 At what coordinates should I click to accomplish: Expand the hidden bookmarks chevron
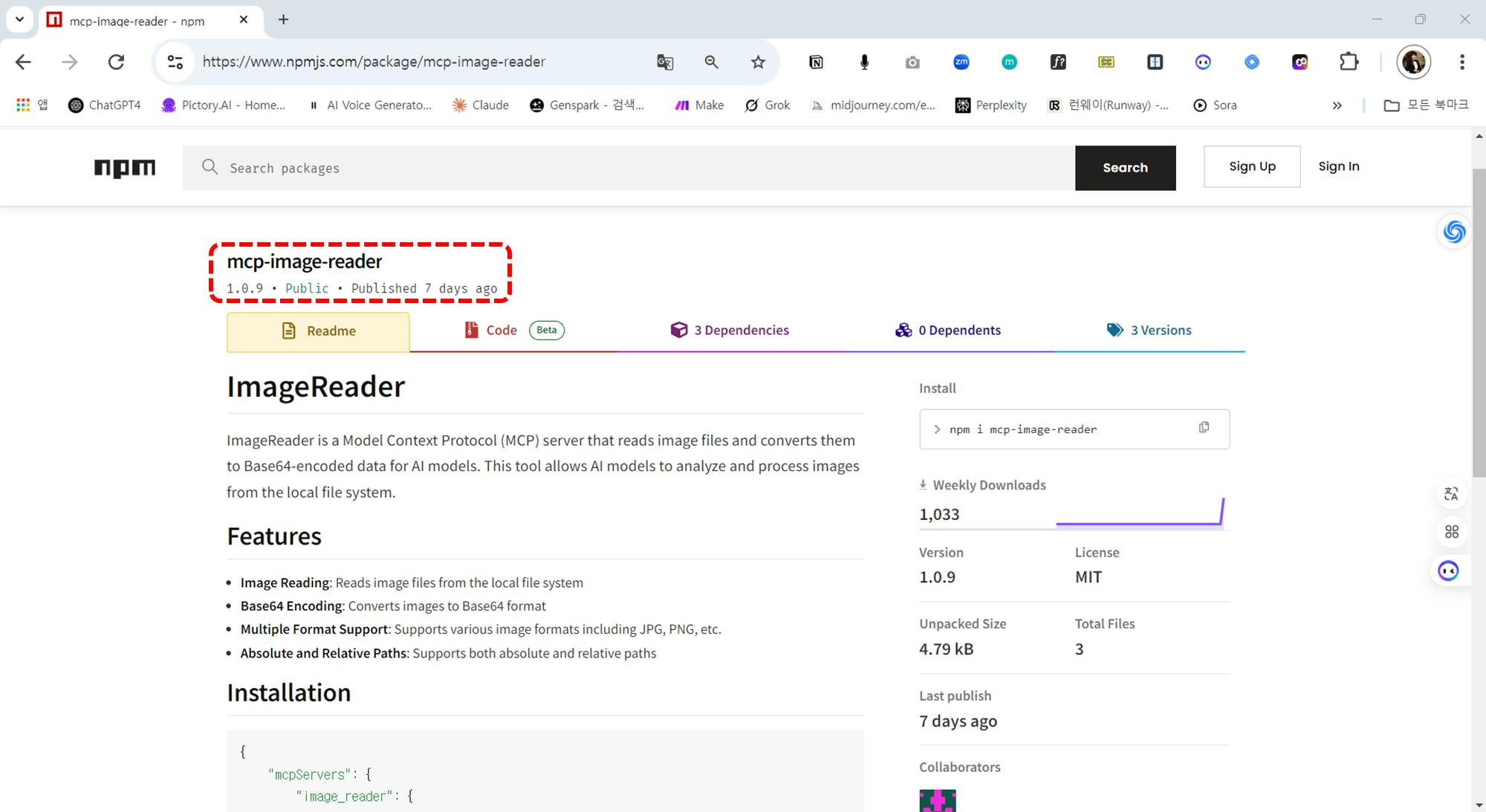pyautogui.click(x=1337, y=105)
